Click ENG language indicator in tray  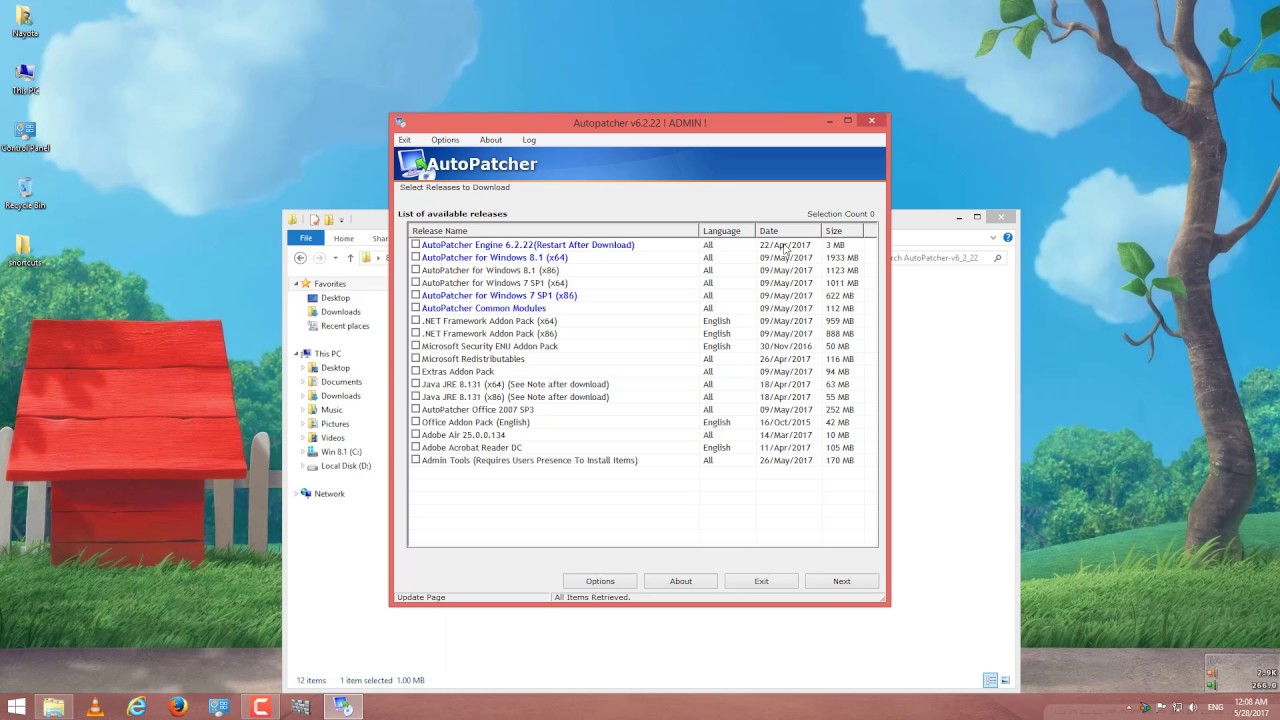tap(1215, 707)
